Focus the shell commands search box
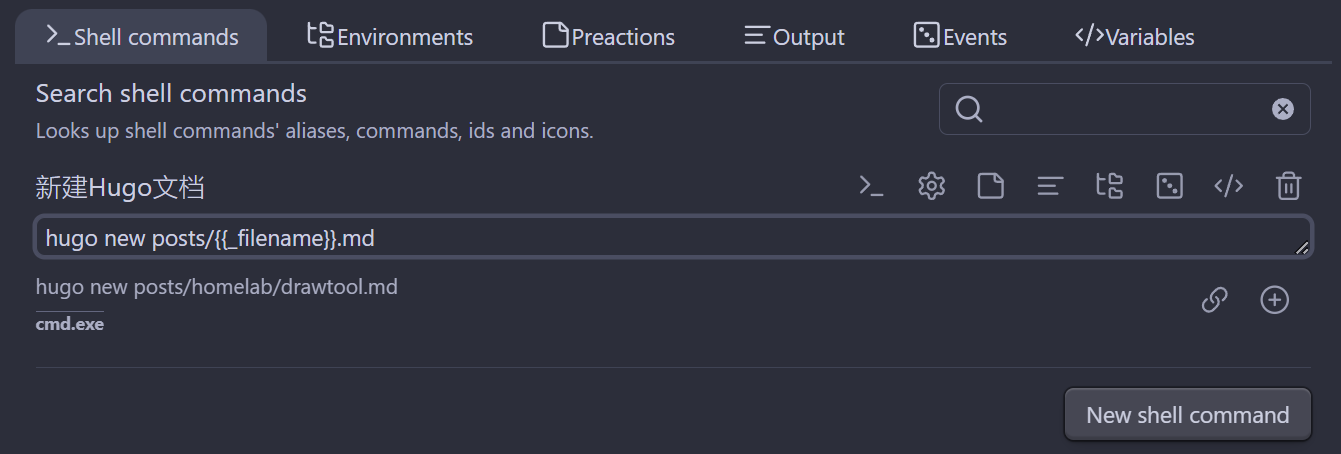 coord(1124,109)
